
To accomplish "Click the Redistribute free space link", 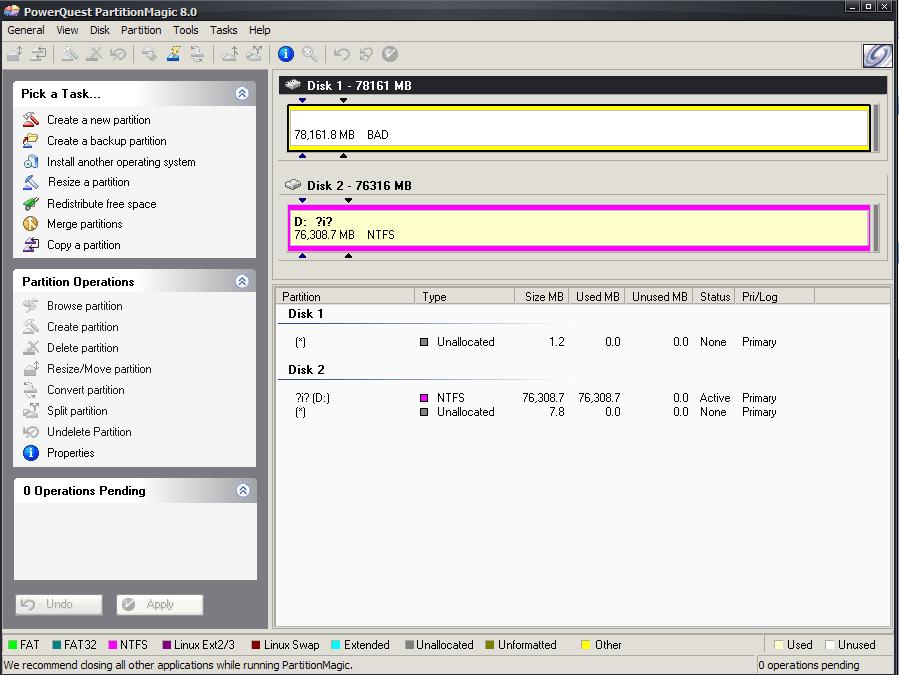I will (101, 204).
